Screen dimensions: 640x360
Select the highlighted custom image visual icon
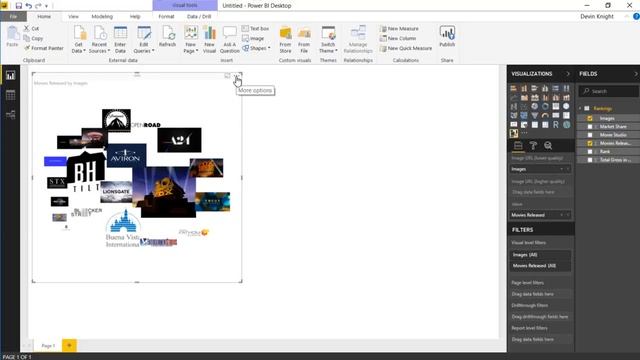(x=514, y=133)
